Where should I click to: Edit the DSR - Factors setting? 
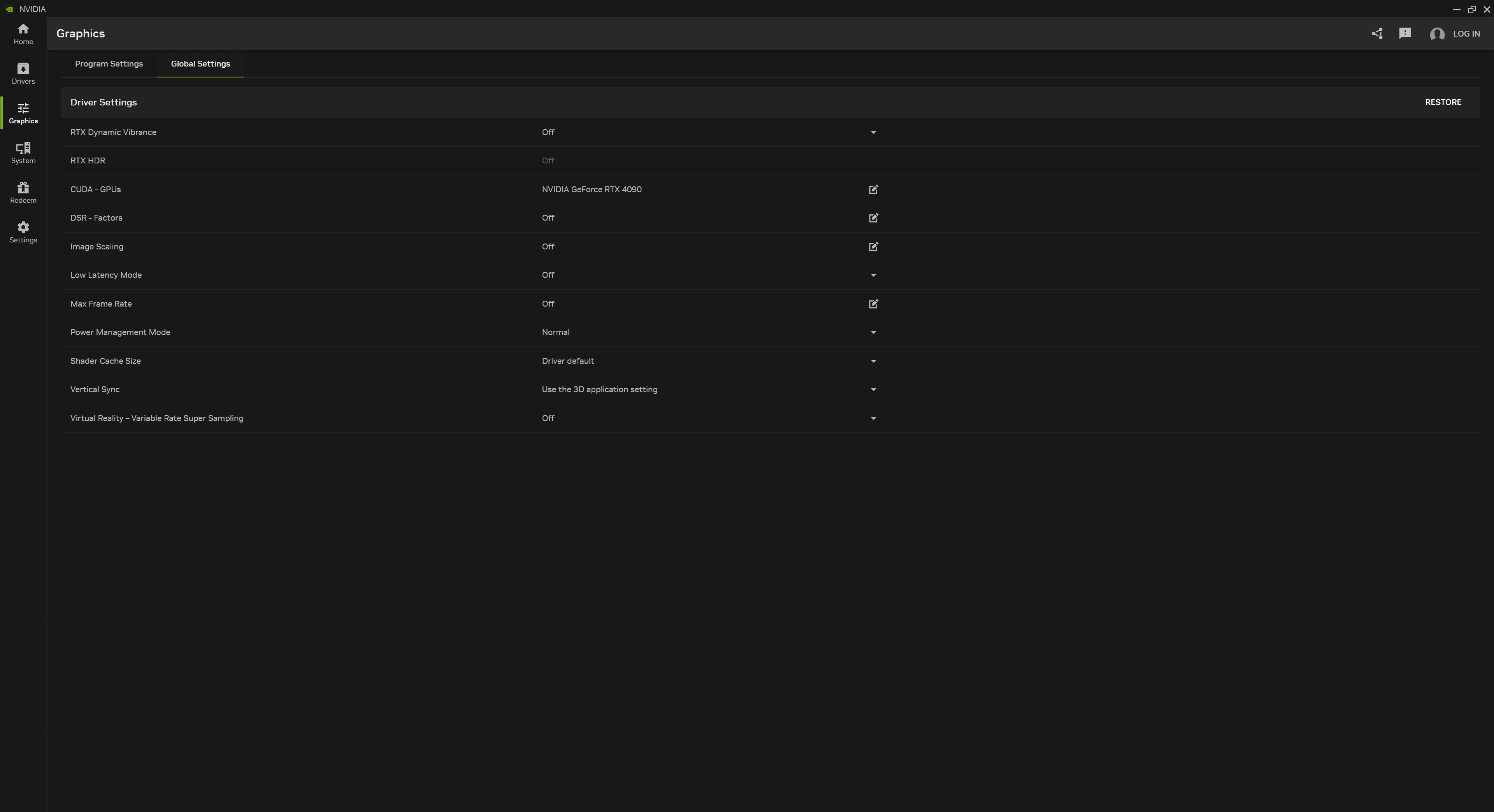coord(873,218)
